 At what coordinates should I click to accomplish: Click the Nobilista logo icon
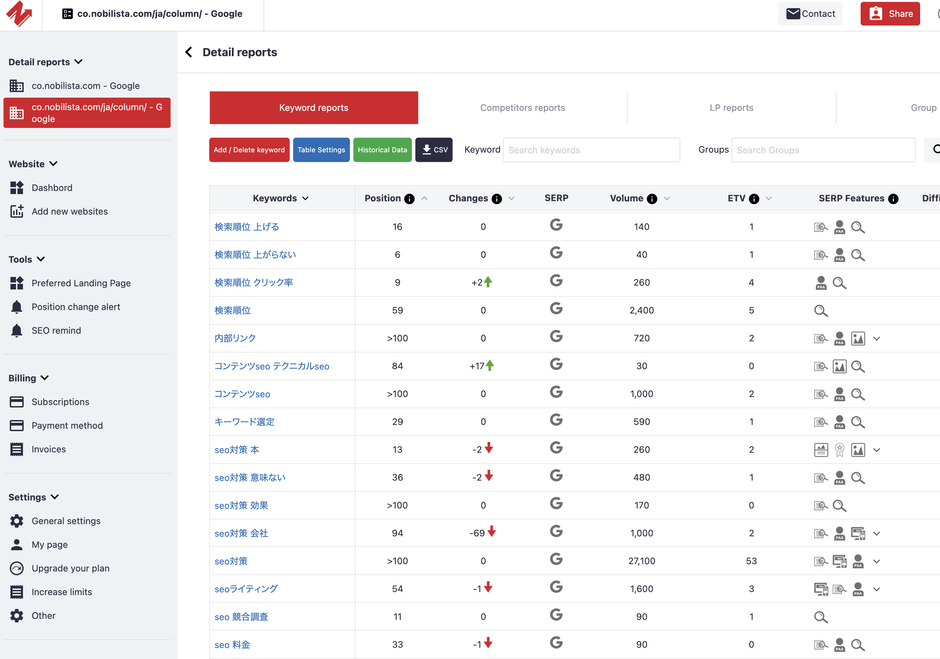20,14
